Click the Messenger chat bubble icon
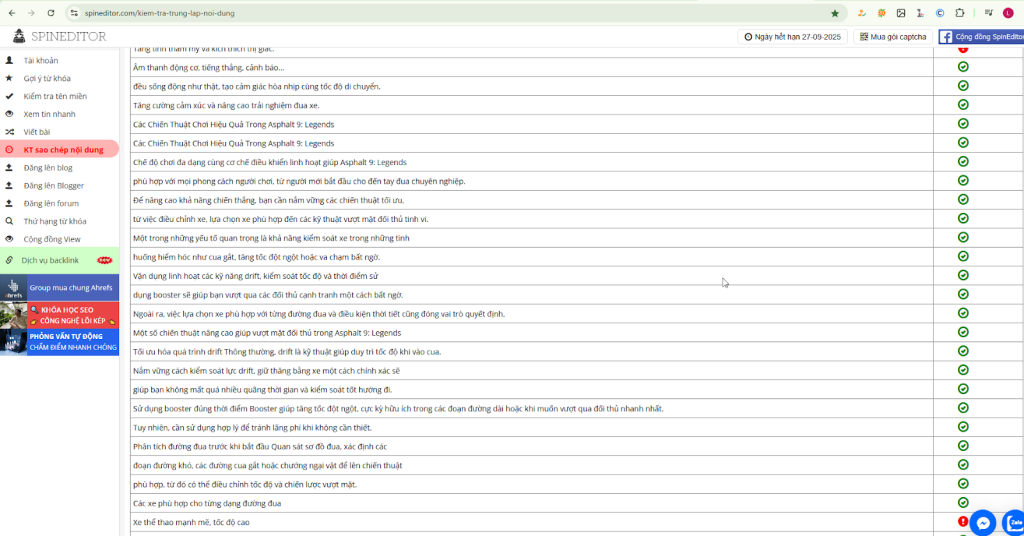The image size is (1024, 536). pos(984,523)
